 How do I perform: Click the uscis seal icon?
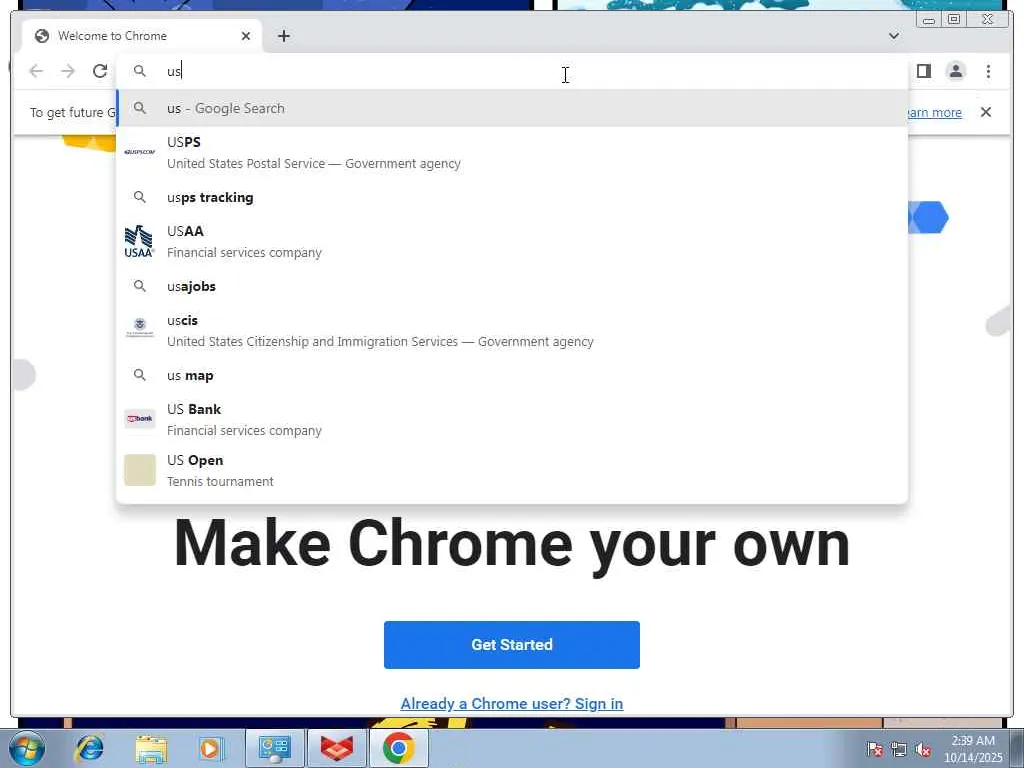(x=140, y=327)
